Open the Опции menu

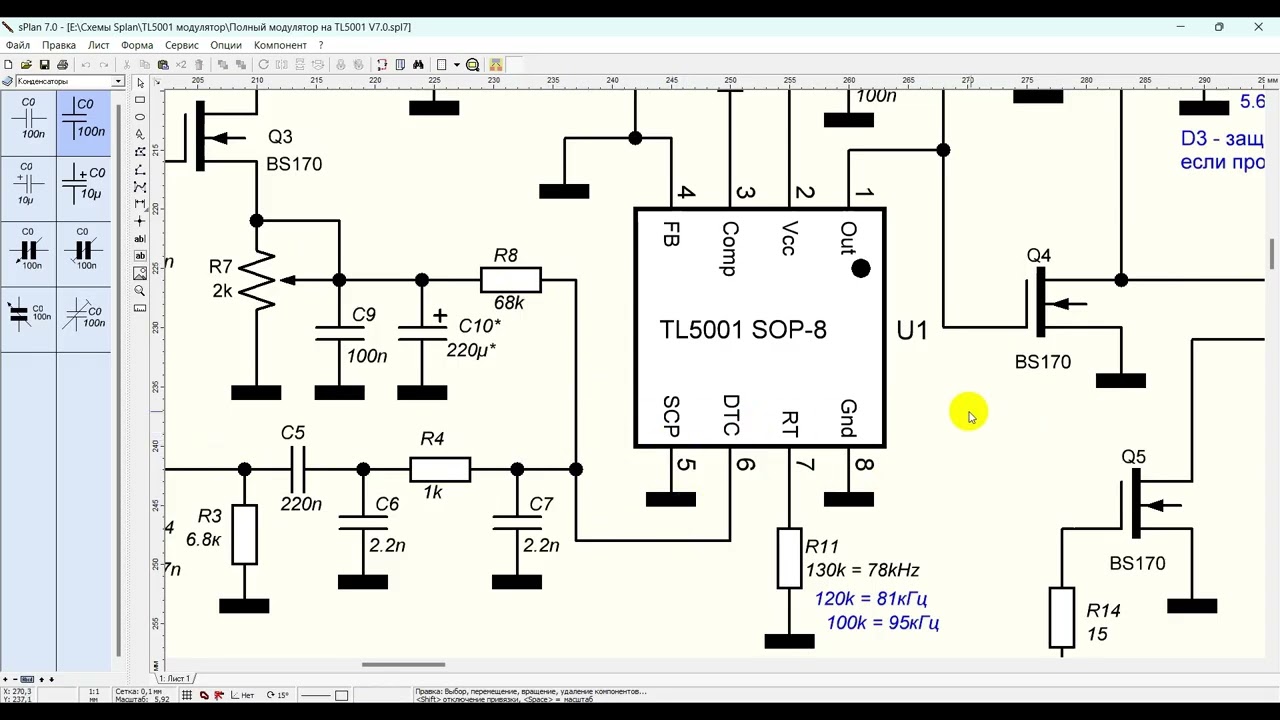pos(226,45)
